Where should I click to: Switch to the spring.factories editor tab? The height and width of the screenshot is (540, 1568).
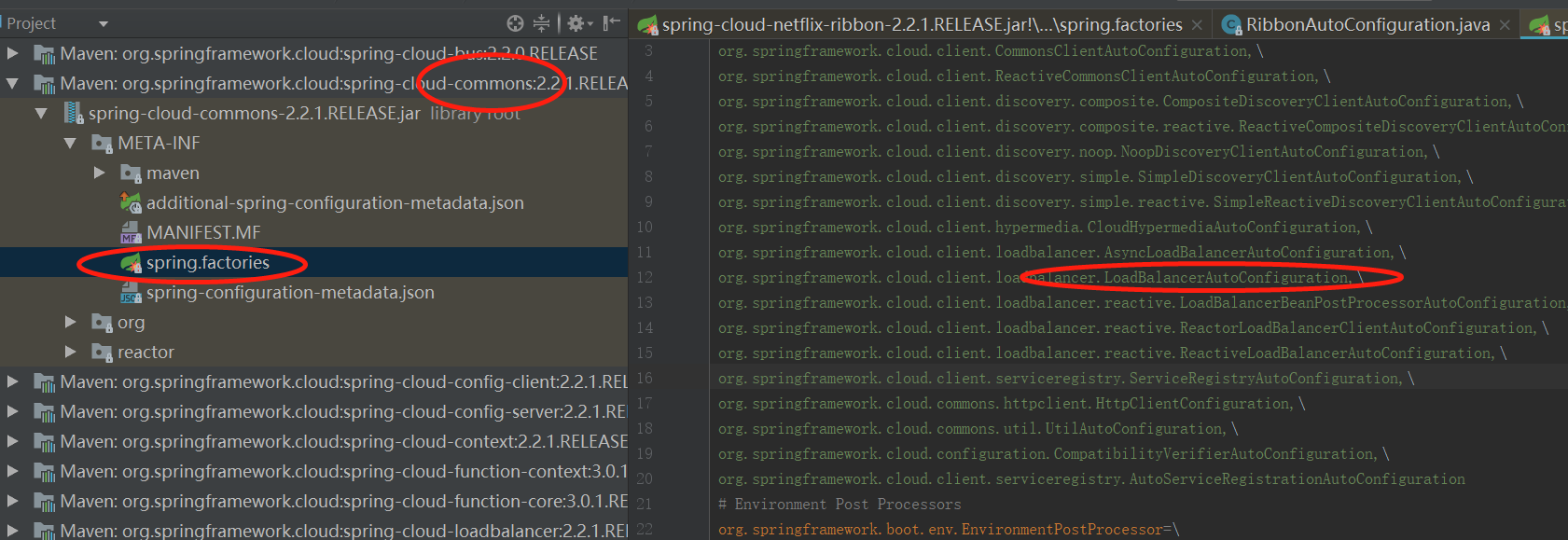point(922,24)
